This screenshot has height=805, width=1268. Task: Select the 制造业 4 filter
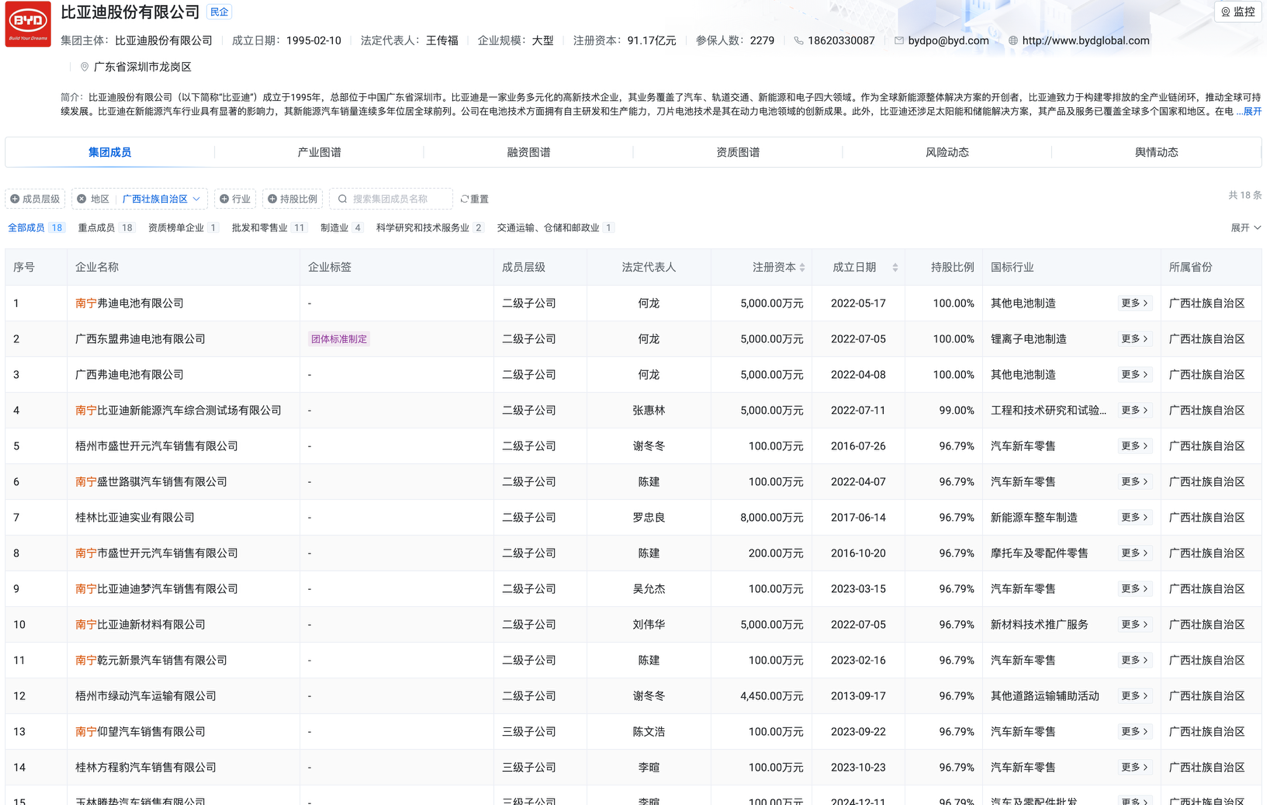(342, 228)
